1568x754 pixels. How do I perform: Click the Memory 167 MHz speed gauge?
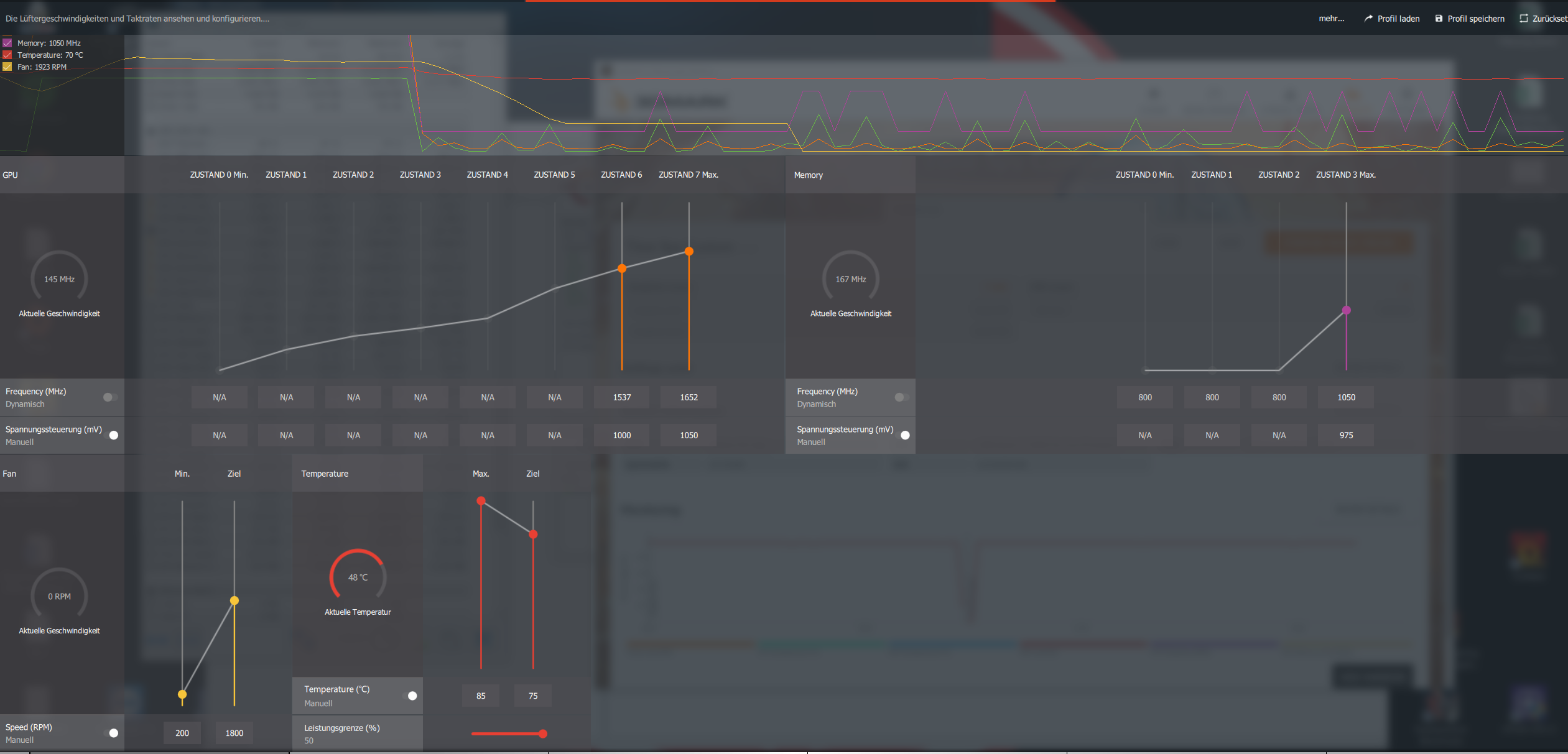[x=850, y=279]
